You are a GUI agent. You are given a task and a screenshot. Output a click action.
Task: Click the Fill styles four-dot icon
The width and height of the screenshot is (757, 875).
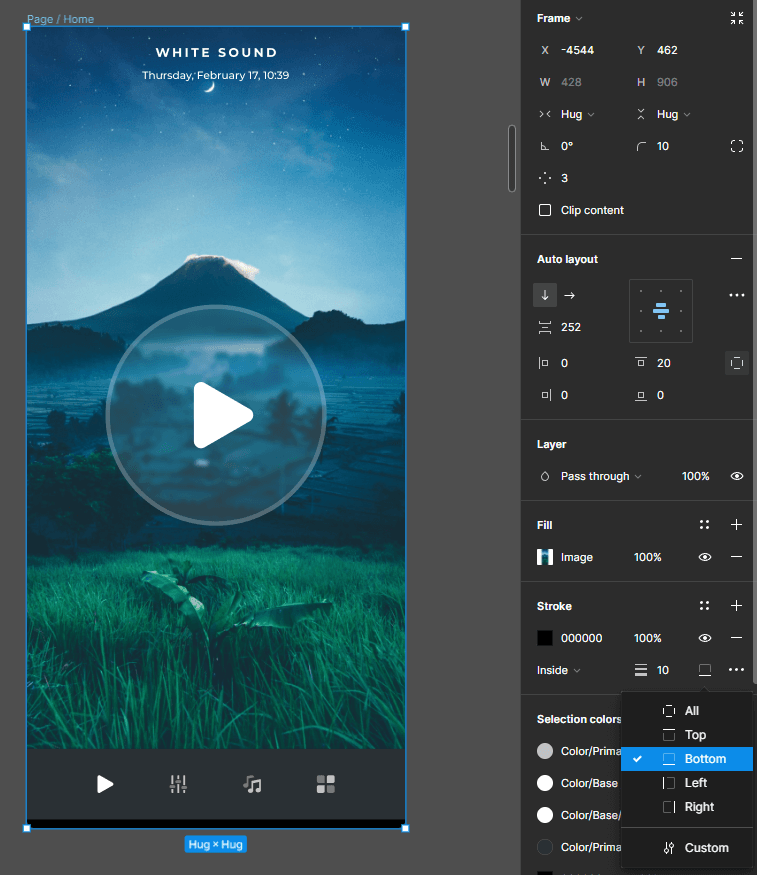(x=705, y=525)
